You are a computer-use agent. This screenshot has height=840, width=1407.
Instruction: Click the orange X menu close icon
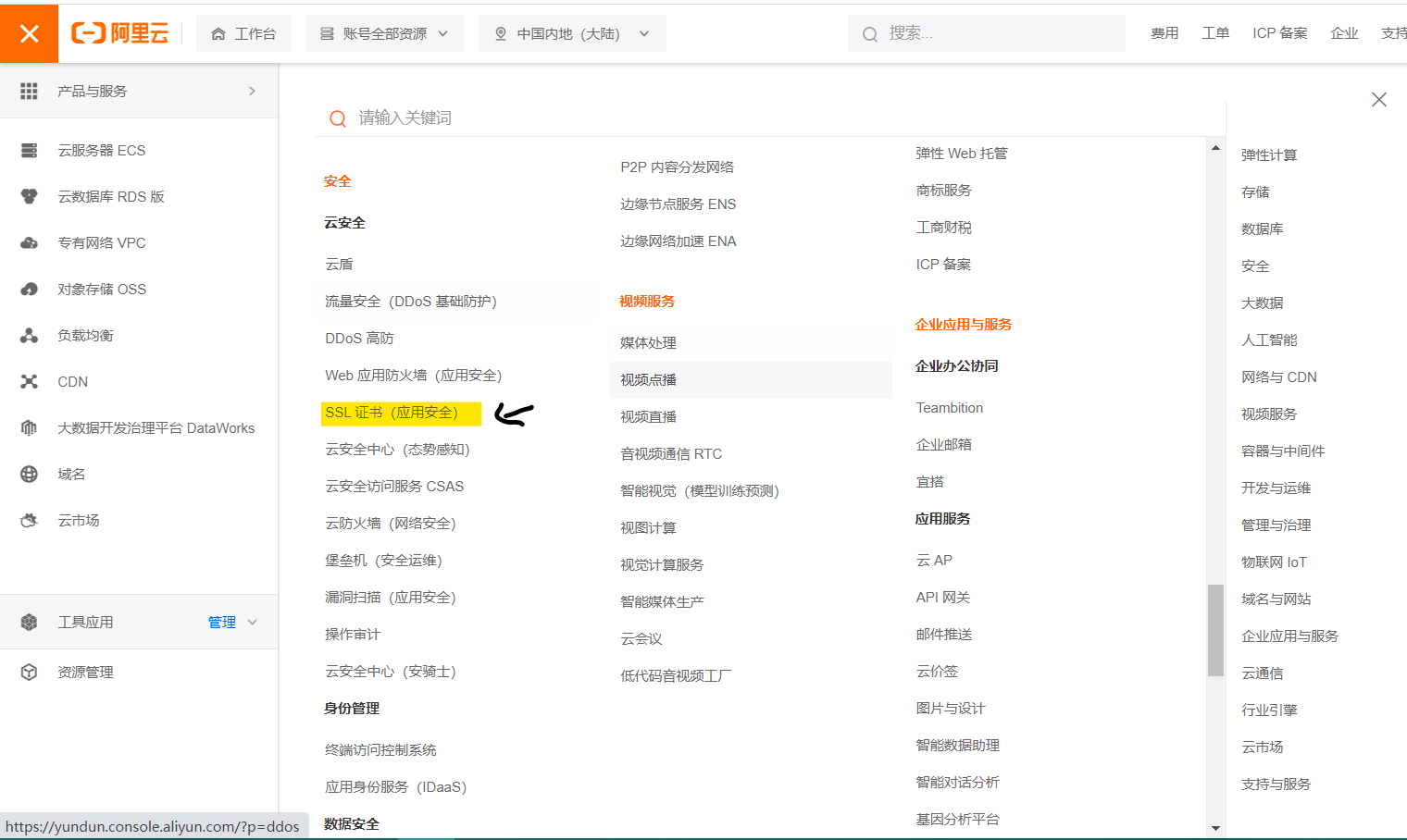[x=29, y=34]
